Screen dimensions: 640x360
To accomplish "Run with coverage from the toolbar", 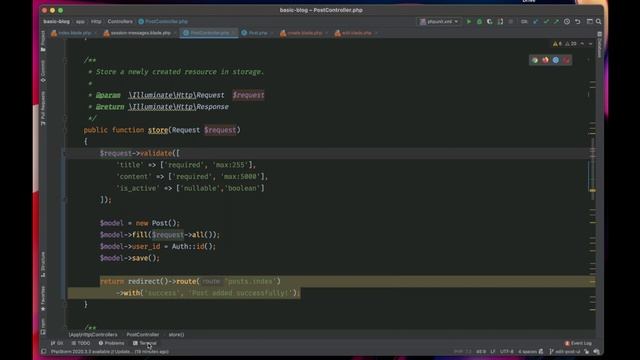I will [x=489, y=22].
